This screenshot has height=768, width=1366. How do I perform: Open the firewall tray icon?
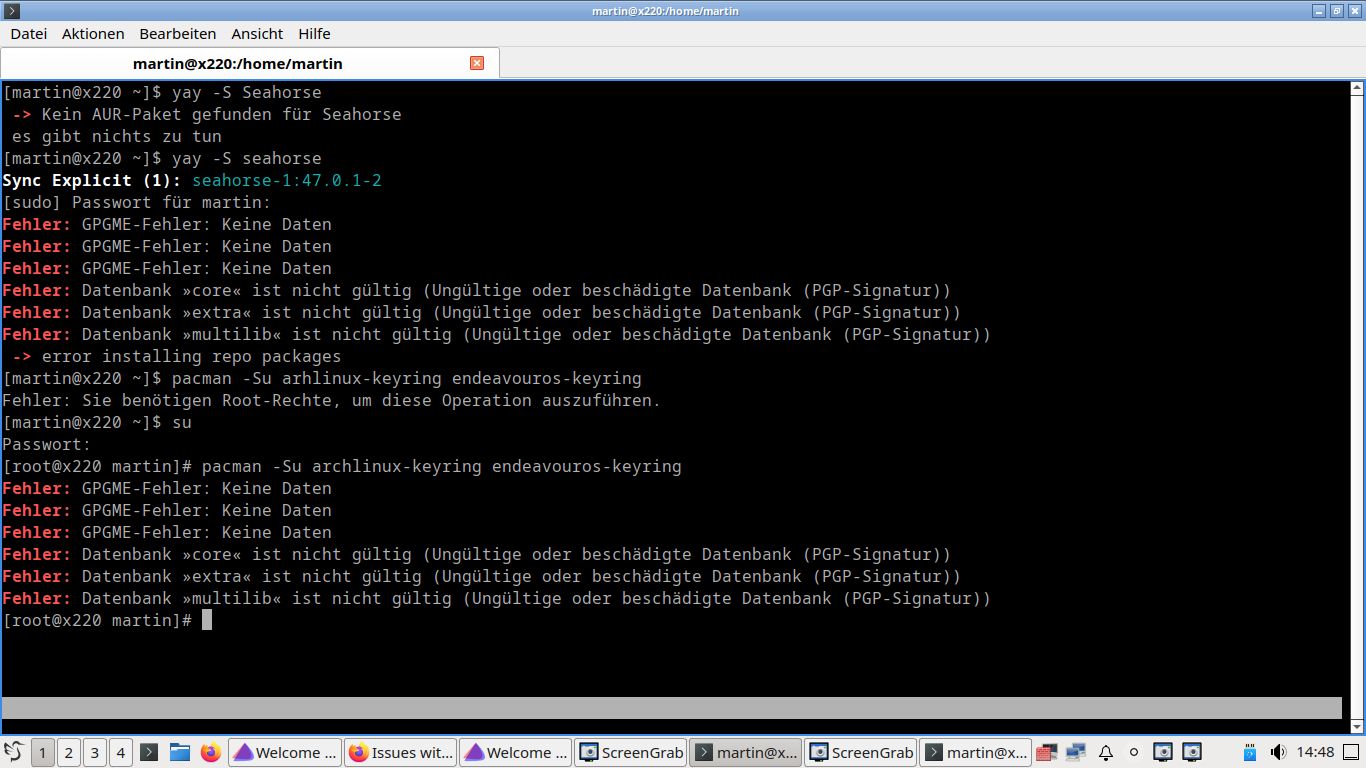(x=1047, y=752)
